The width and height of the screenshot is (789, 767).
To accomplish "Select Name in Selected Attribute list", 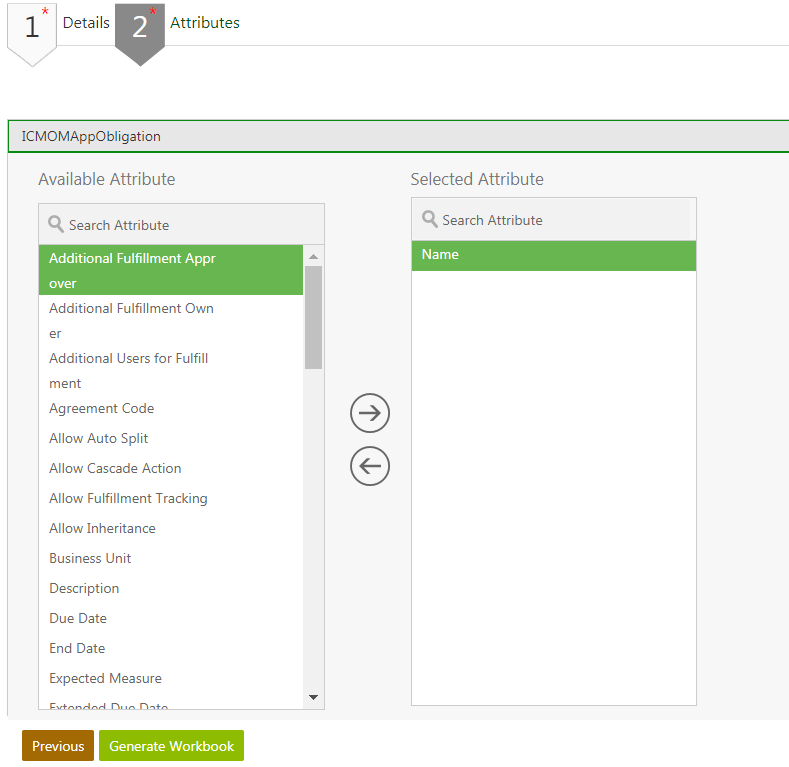I will [553, 255].
